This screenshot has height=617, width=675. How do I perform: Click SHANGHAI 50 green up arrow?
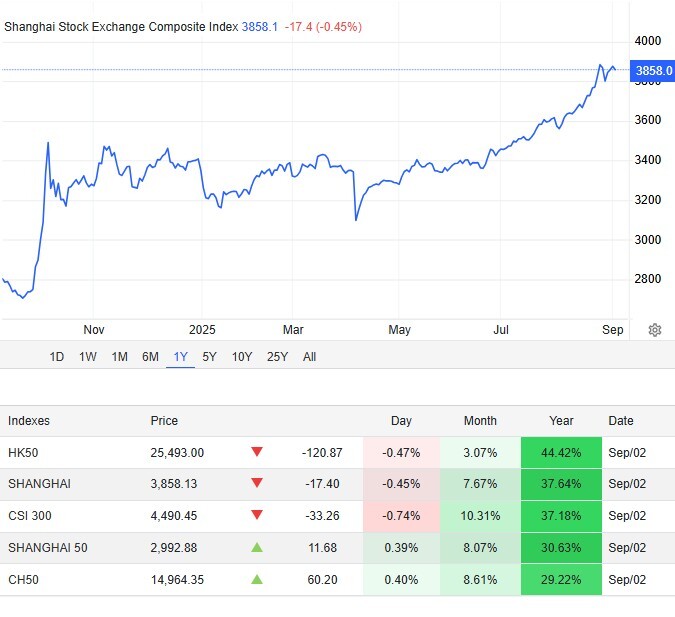257,547
